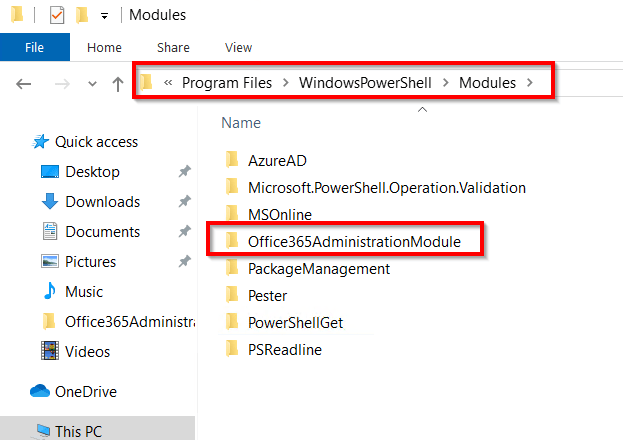623x440 pixels.
Task: Open the Quick Access Toolbar customize dropdown
Action: coord(104,16)
